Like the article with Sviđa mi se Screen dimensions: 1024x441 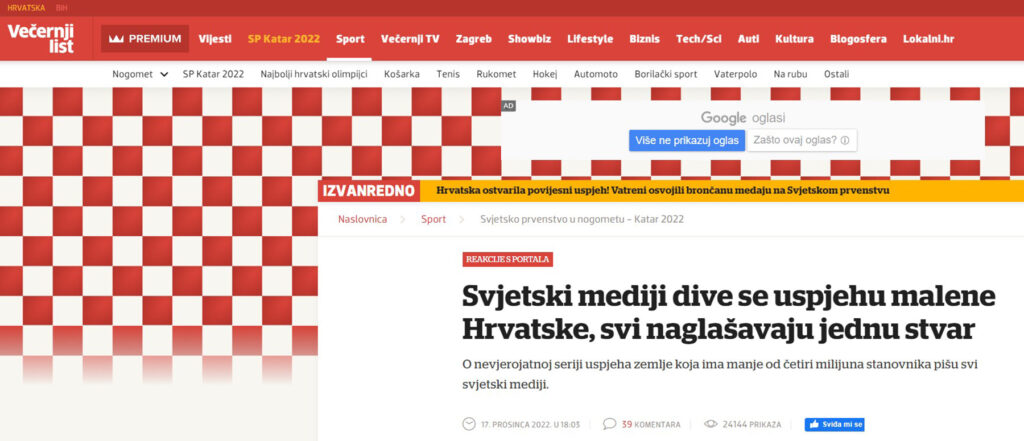835,424
